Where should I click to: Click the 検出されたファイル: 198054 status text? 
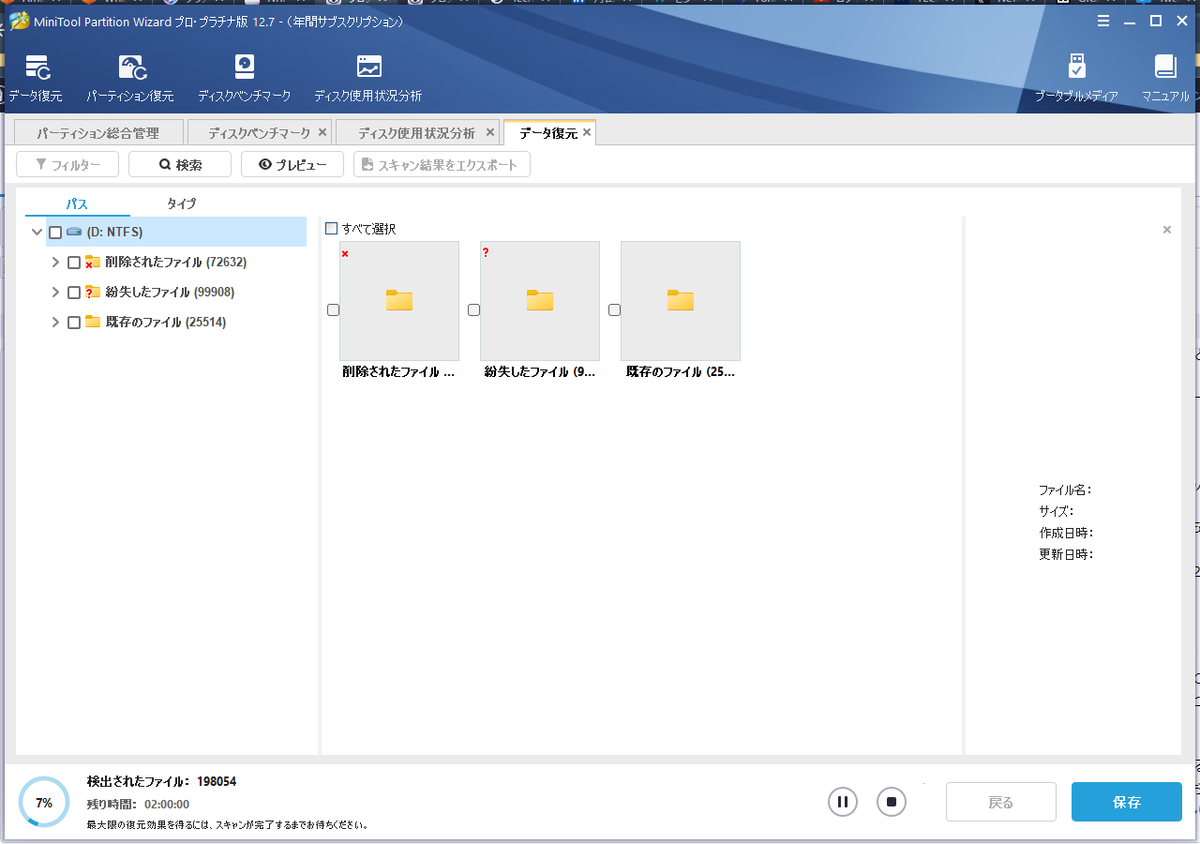162,782
